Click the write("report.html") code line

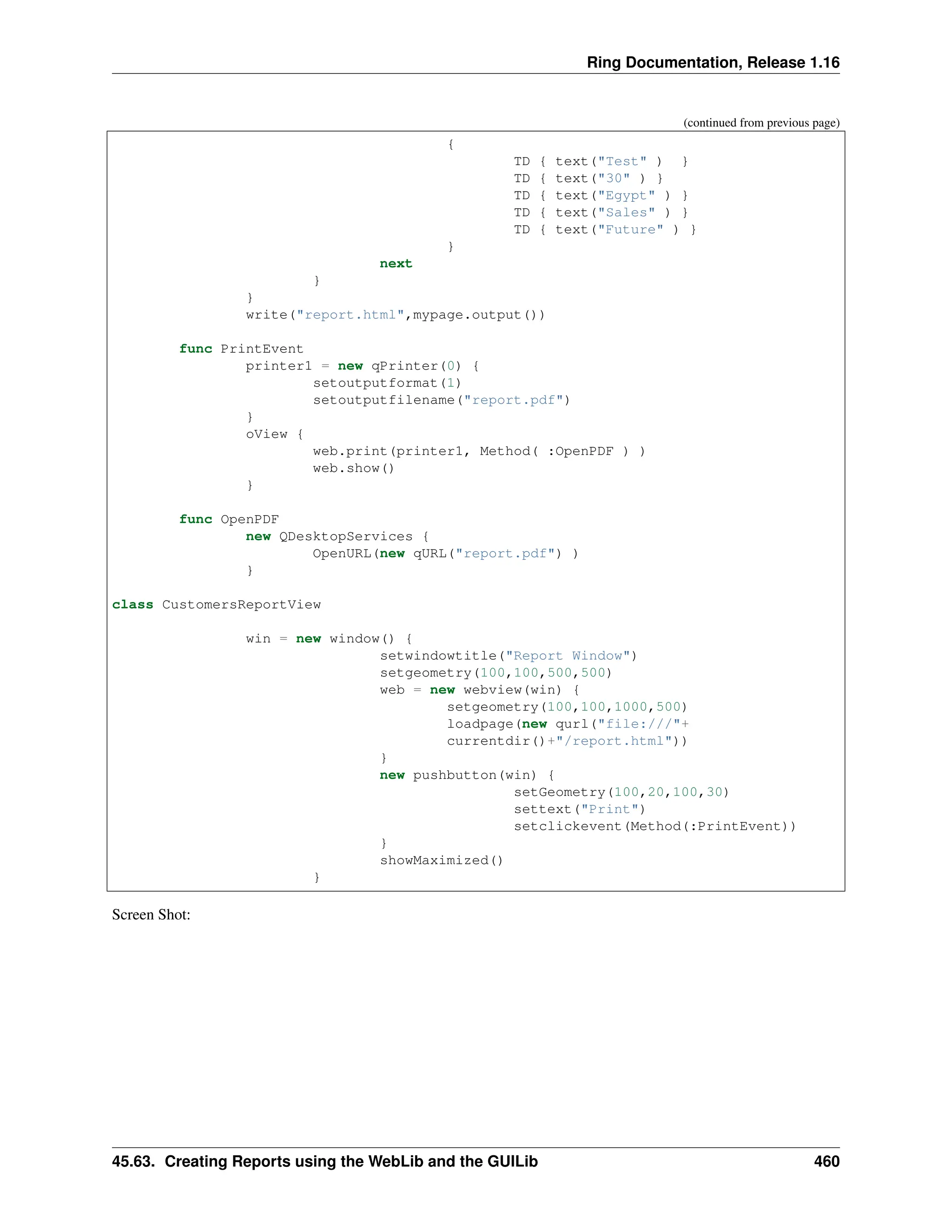tap(395, 315)
